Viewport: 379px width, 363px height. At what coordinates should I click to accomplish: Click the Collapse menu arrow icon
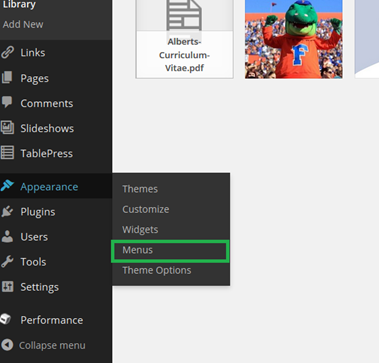click(7, 345)
